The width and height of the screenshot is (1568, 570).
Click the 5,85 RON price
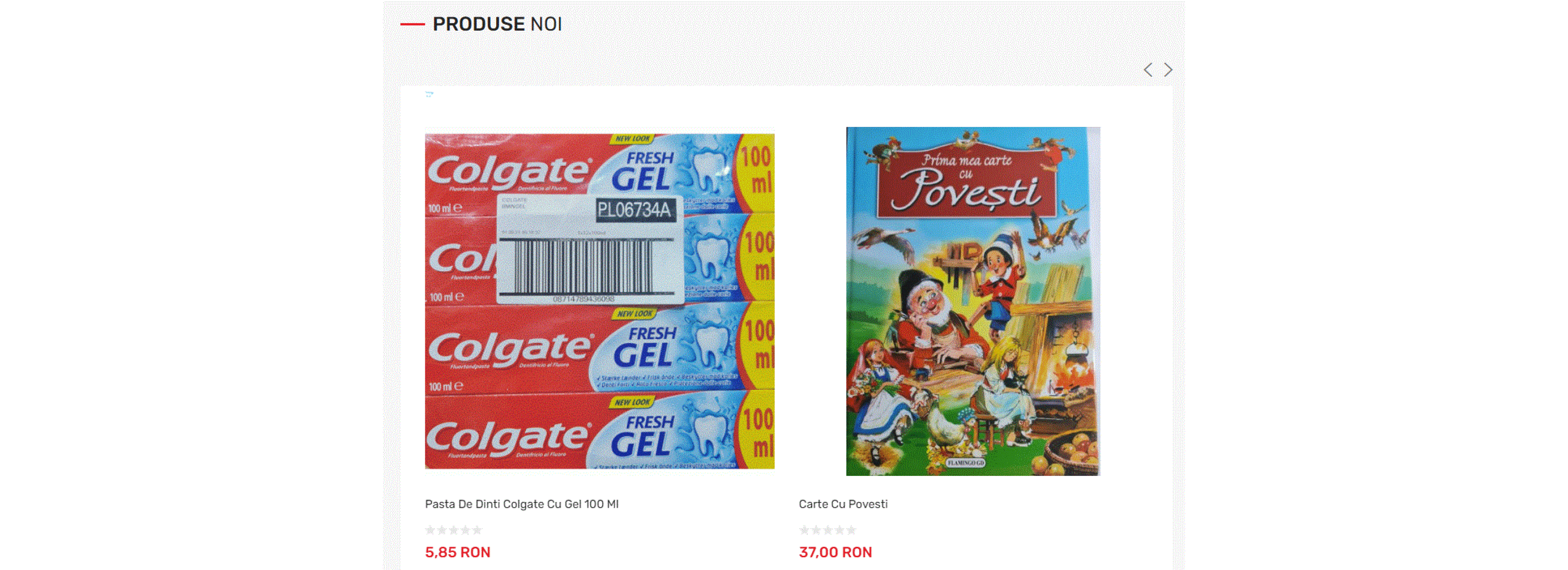click(458, 552)
